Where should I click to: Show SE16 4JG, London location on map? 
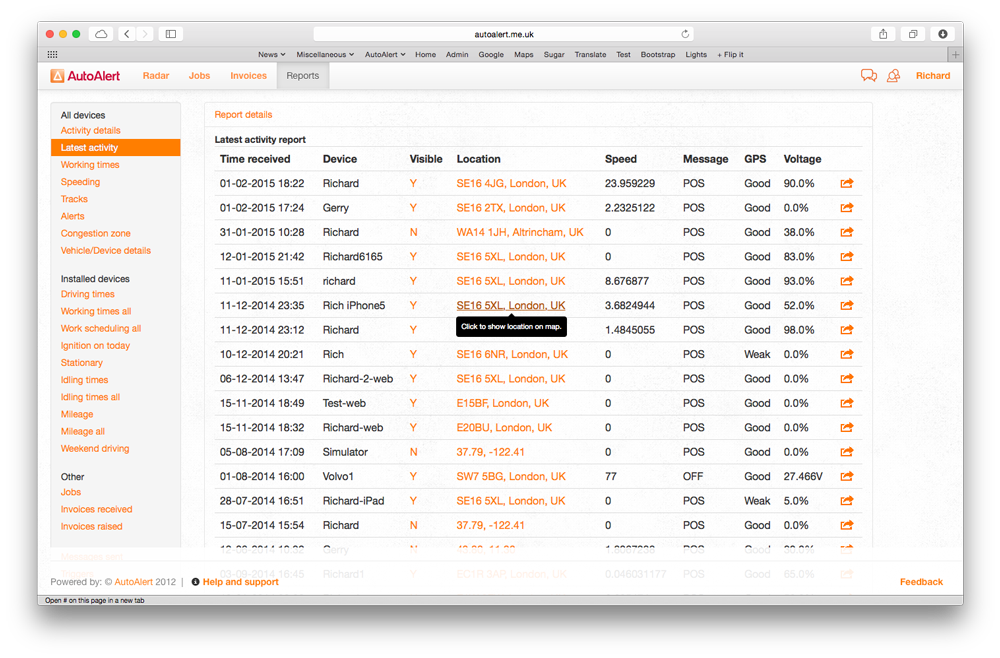point(511,184)
